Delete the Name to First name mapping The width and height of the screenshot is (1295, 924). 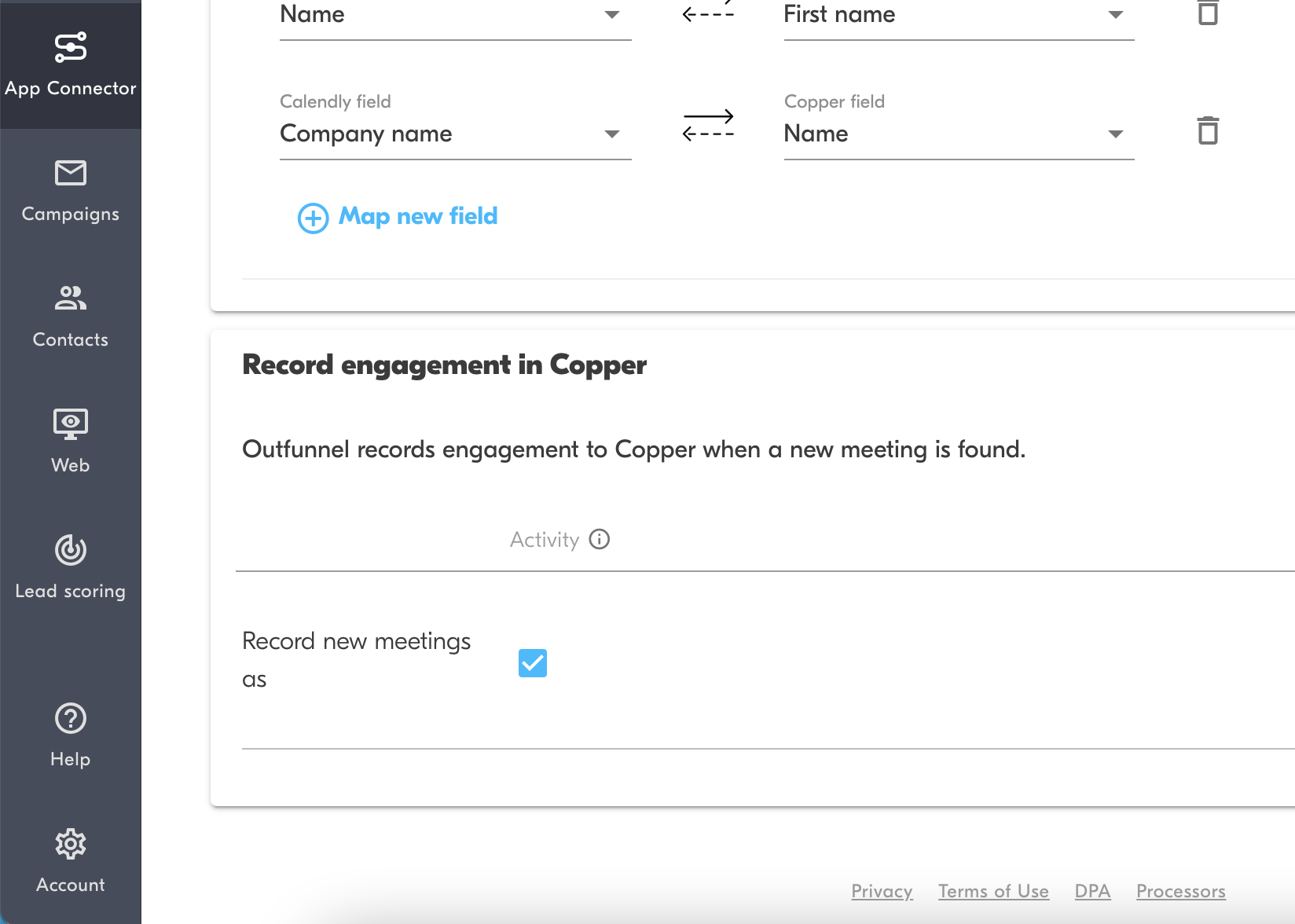pos(1208,13)
